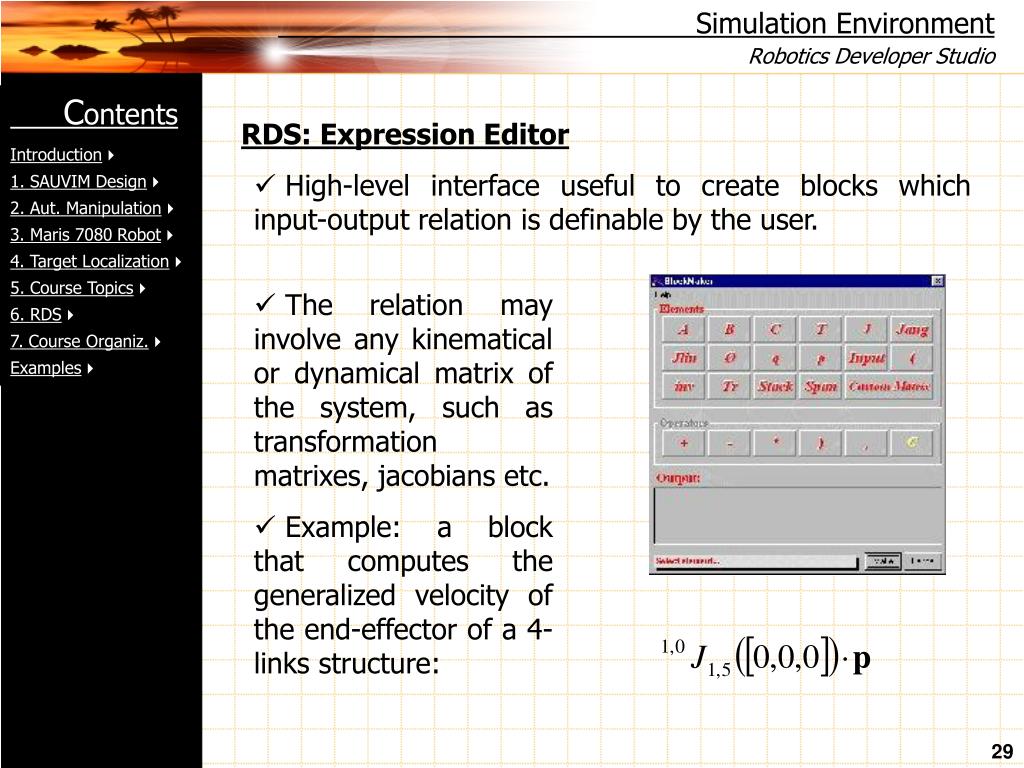
Task: Open the '5. Course Topics' link
Action: point(72,288)
